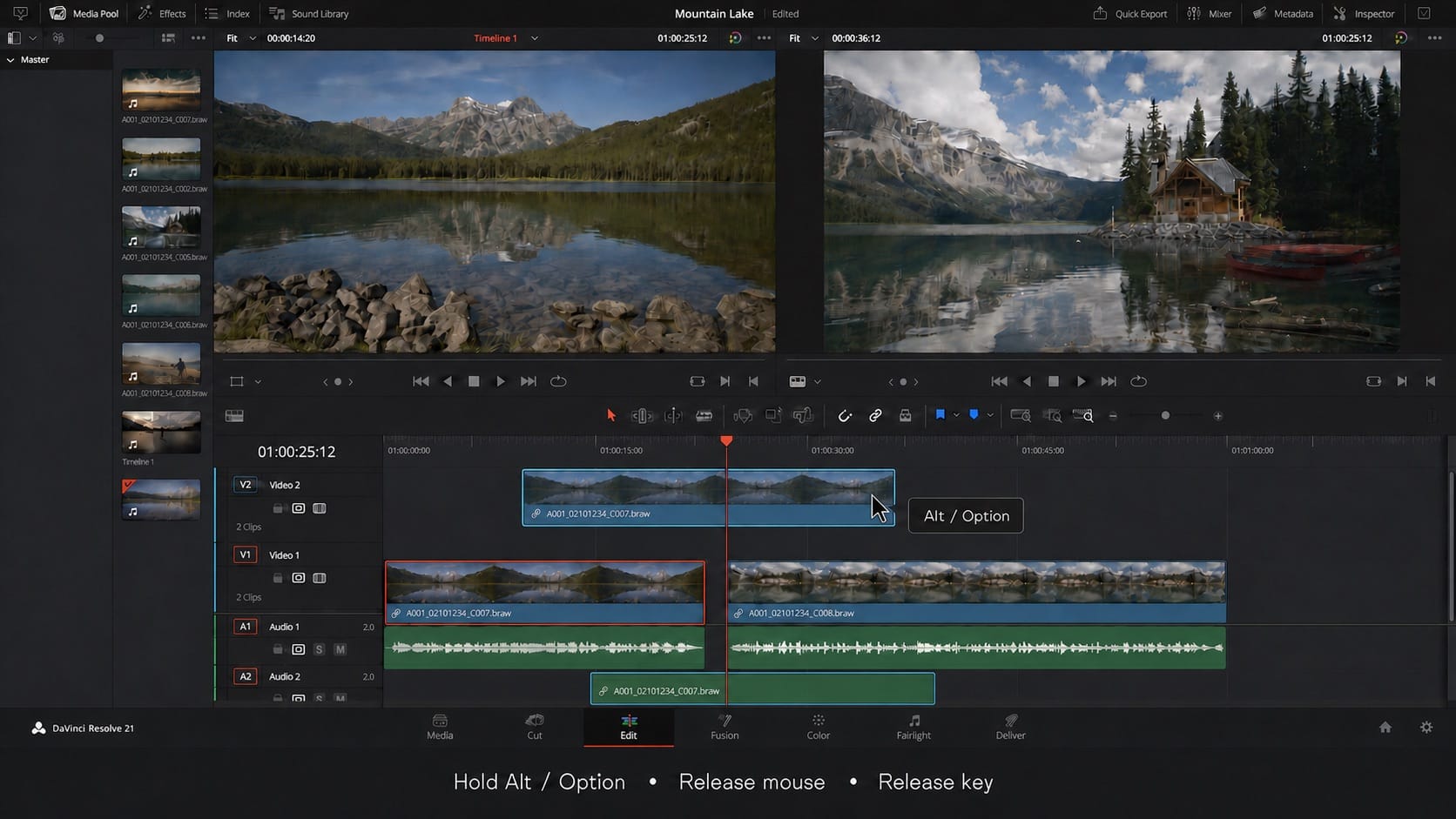Disable Video 2 track visibility
The height and width of the screenshot is (819, 1456).
point(320,508)
